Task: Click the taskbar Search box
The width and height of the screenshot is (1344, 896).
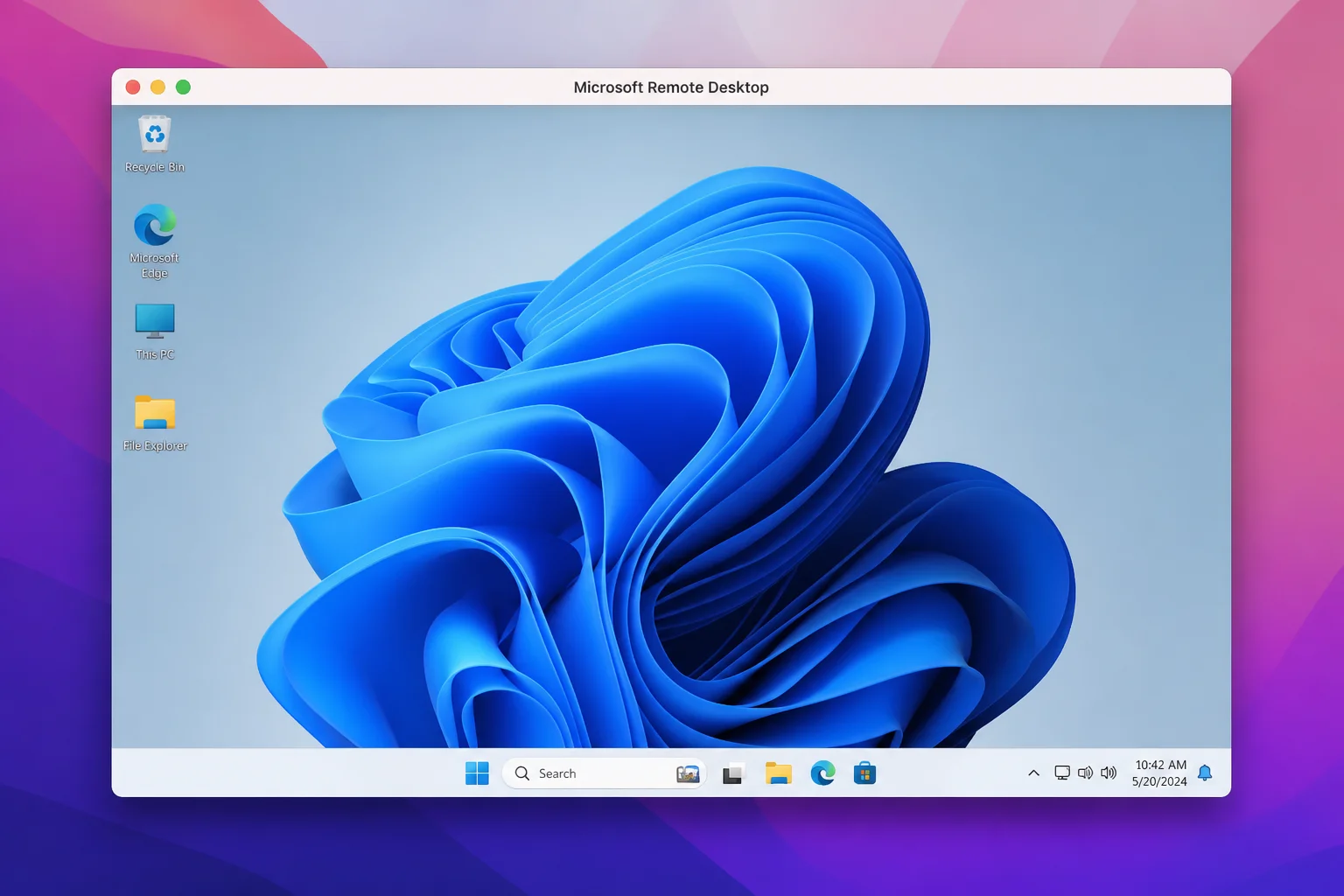Action: pyautogui.click(x=604, y=773)
